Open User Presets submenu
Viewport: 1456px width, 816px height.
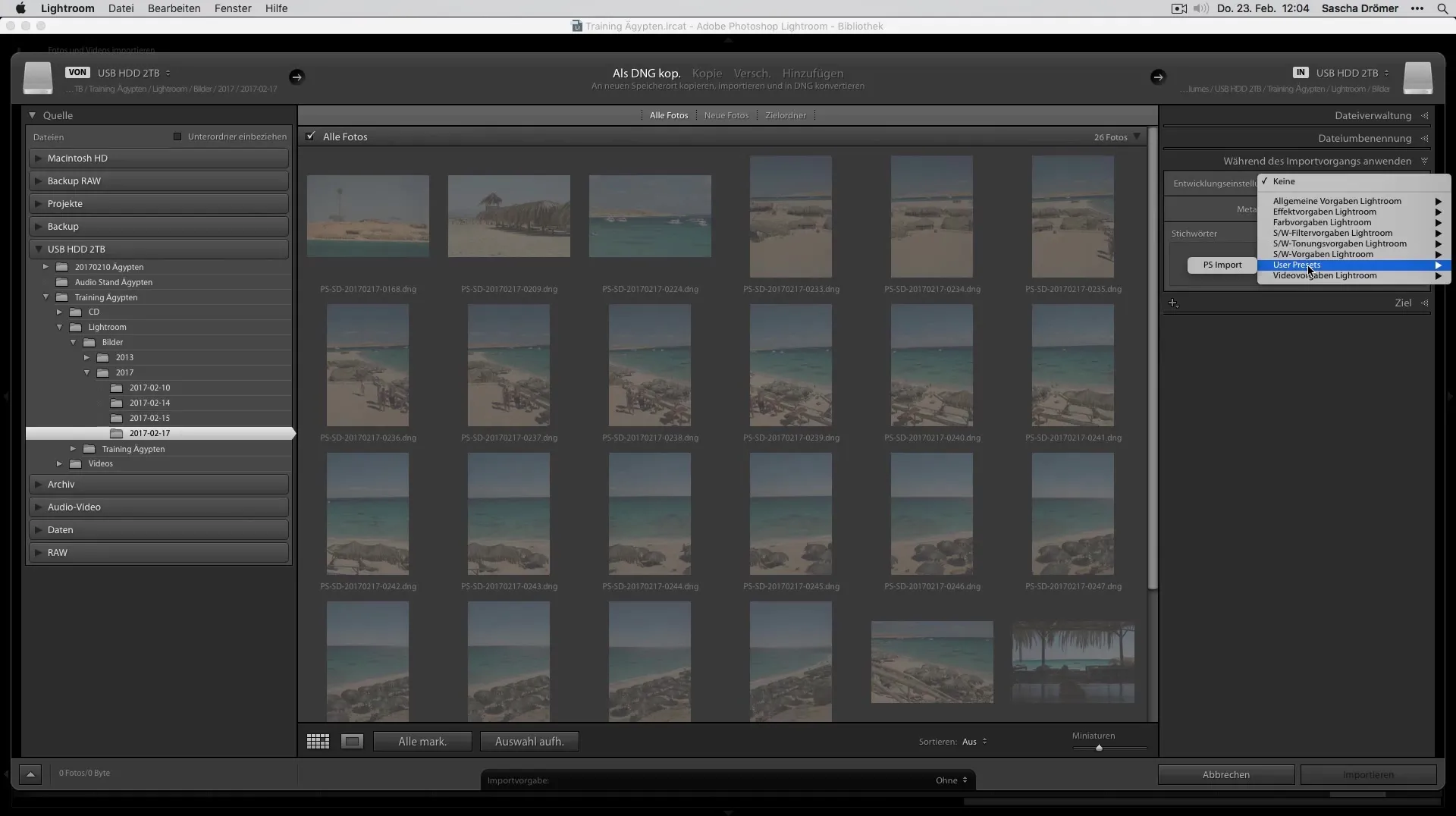pyautogui.click(x=1354, y=265)
